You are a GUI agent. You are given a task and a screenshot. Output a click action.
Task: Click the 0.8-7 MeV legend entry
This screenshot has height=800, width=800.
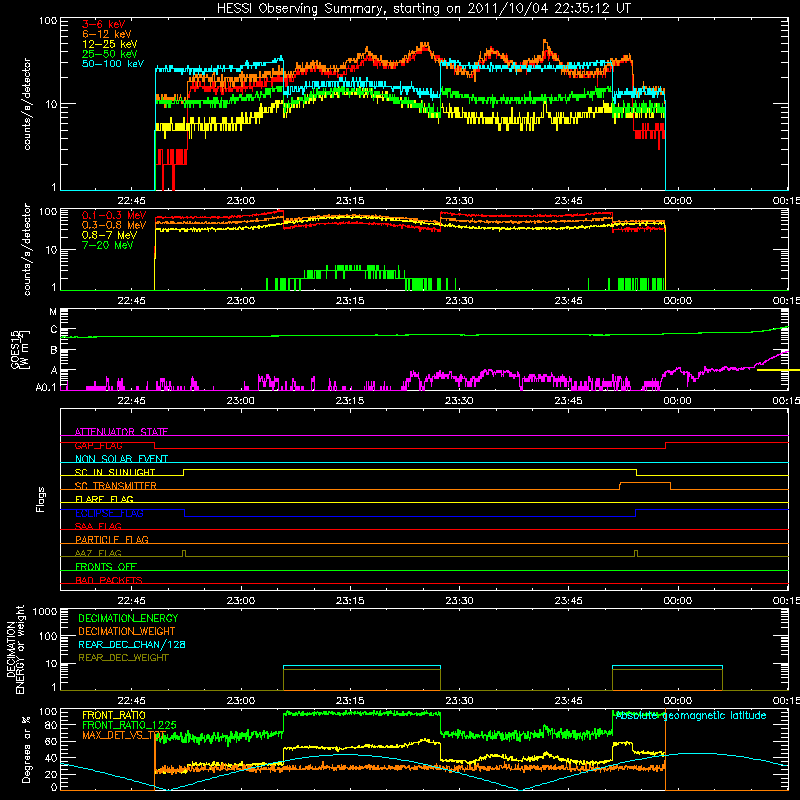coord(110,235)
